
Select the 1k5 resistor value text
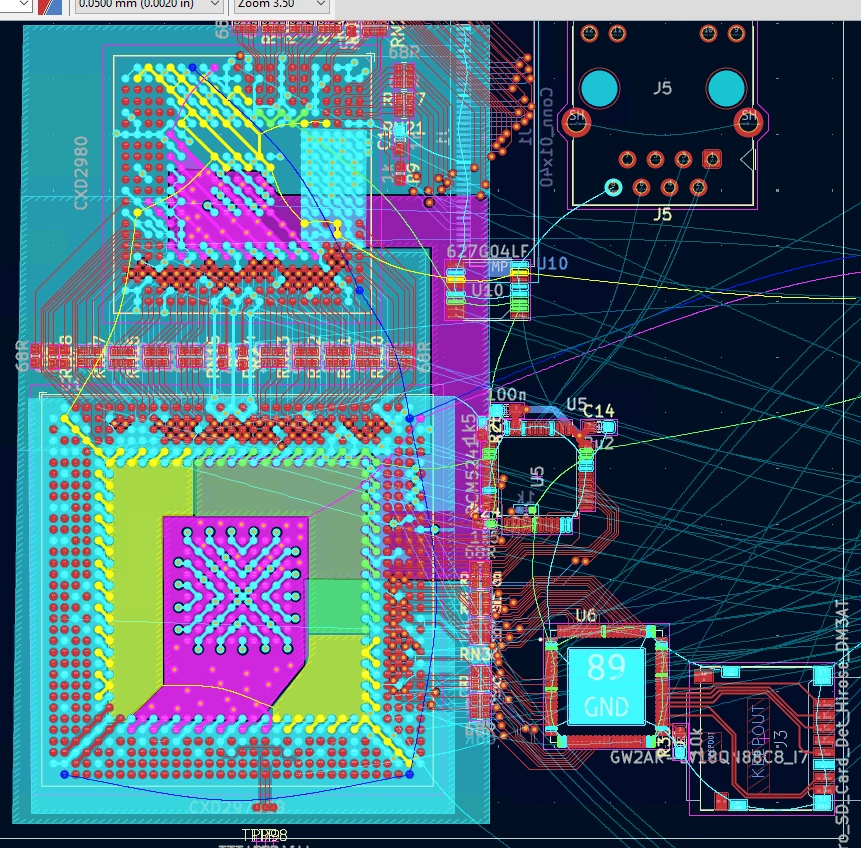[468, 429]
